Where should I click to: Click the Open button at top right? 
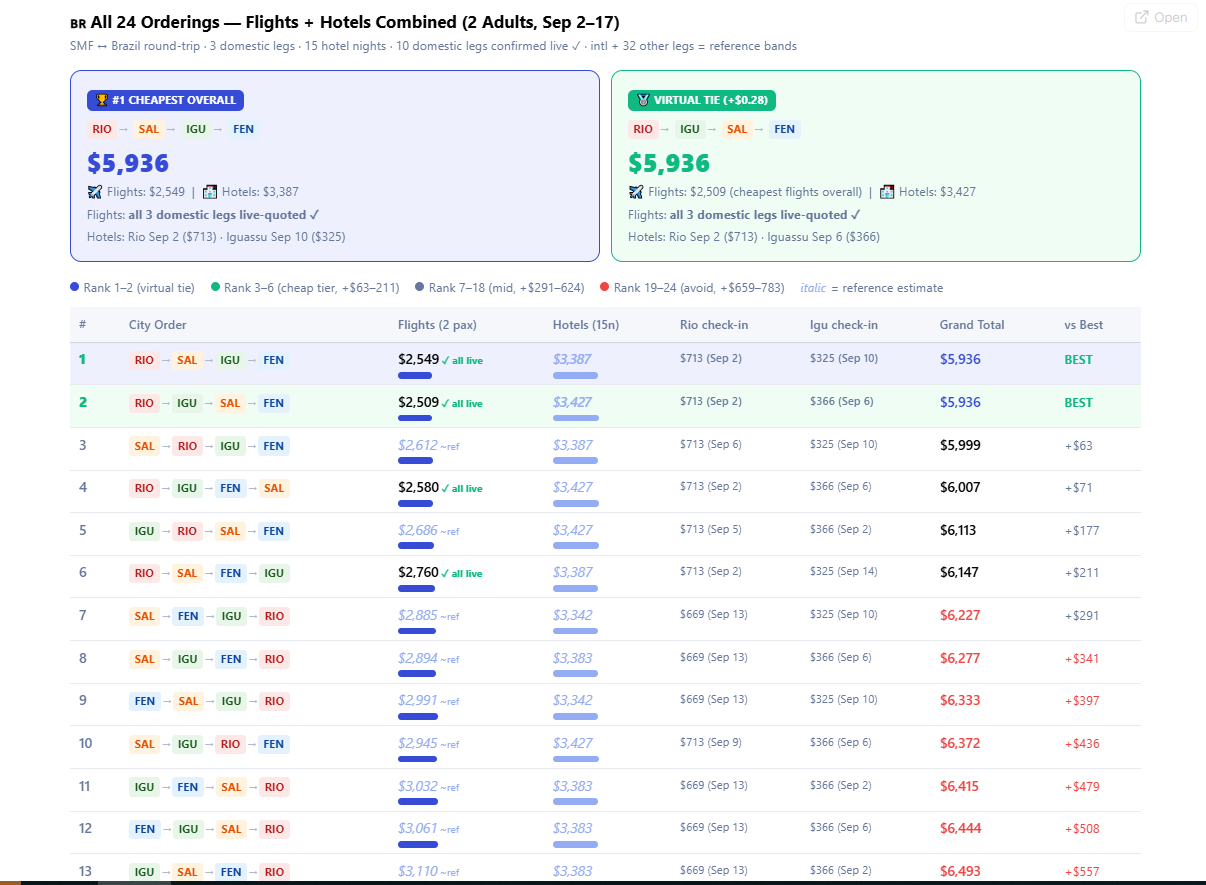coord(1161,17)
